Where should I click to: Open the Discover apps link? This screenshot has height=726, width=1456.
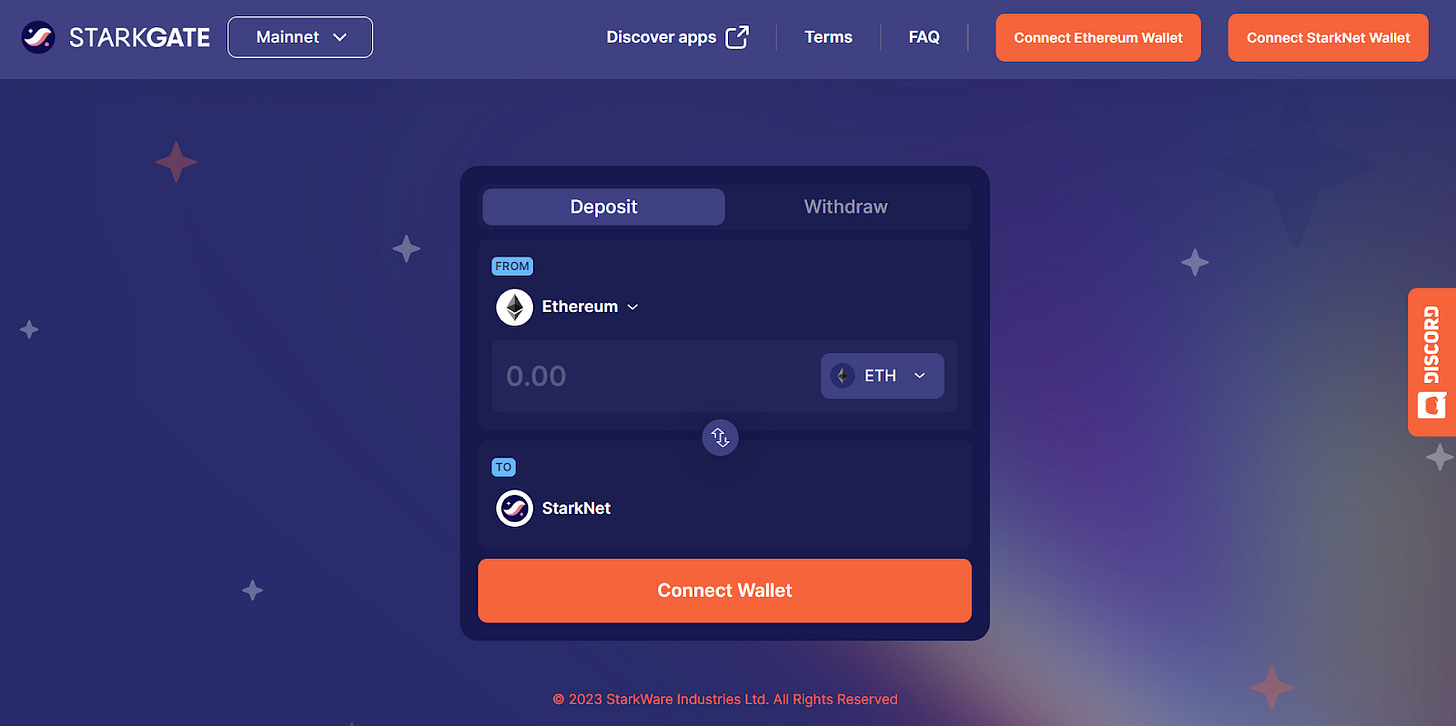(x=661, y=37)
